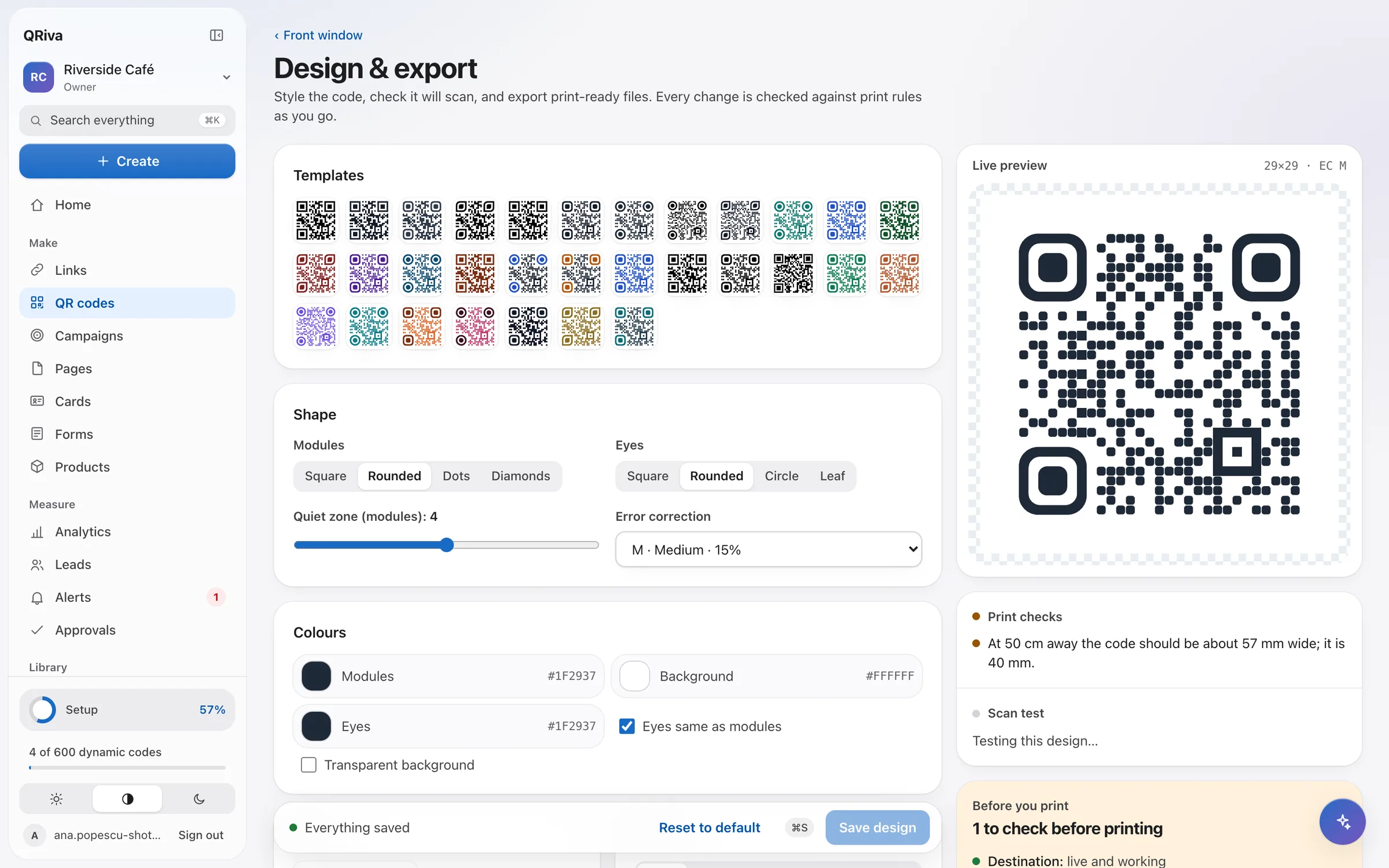Select the first template in second row
Image resolution: width=1389 pixels, height=868 pixels.
pos(316,273)
